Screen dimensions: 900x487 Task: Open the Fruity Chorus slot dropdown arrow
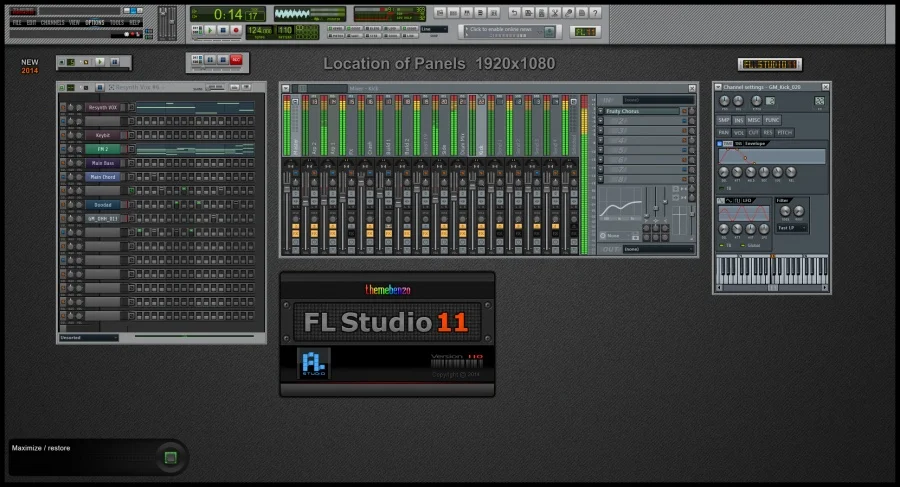601,111
